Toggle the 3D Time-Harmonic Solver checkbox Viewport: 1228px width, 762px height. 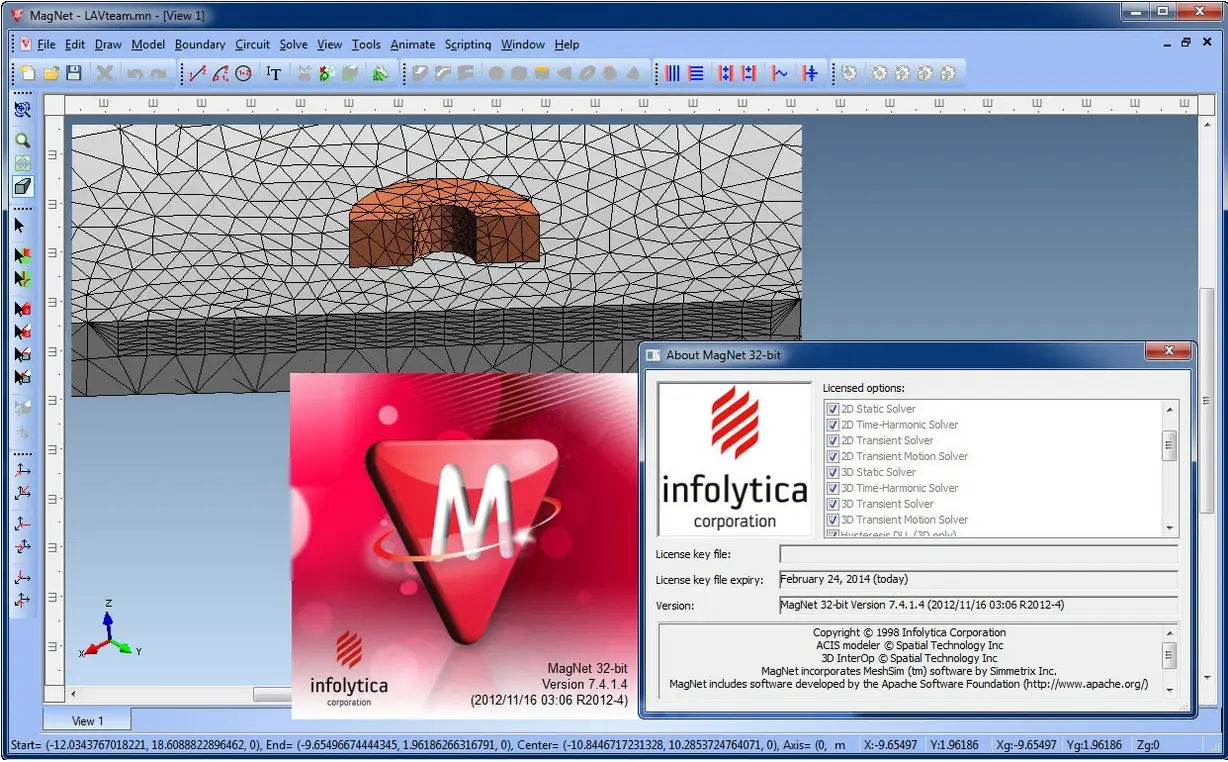832,488
